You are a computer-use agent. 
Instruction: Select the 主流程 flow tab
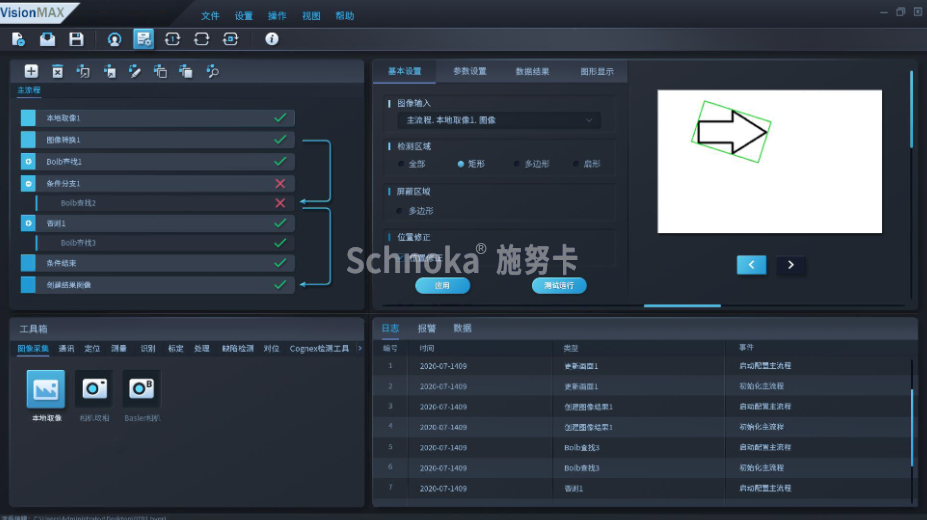[x=29, y=90]
